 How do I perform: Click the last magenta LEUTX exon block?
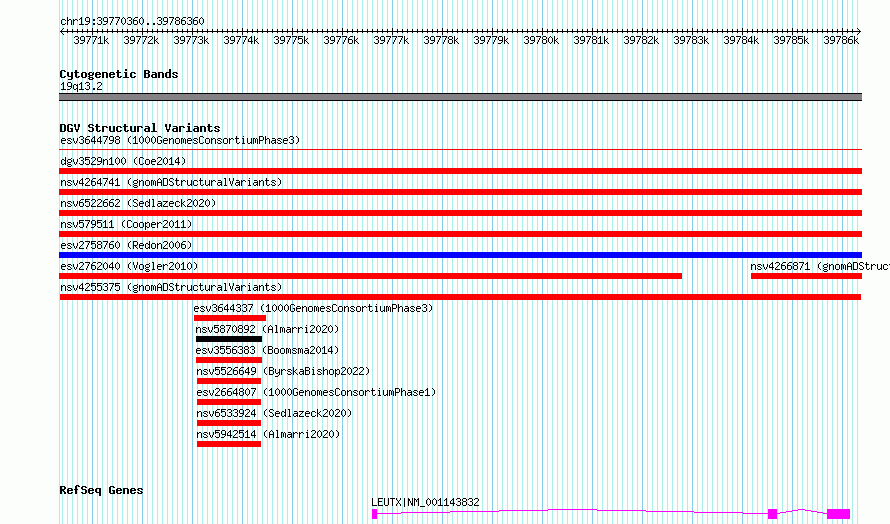point(838,514)
